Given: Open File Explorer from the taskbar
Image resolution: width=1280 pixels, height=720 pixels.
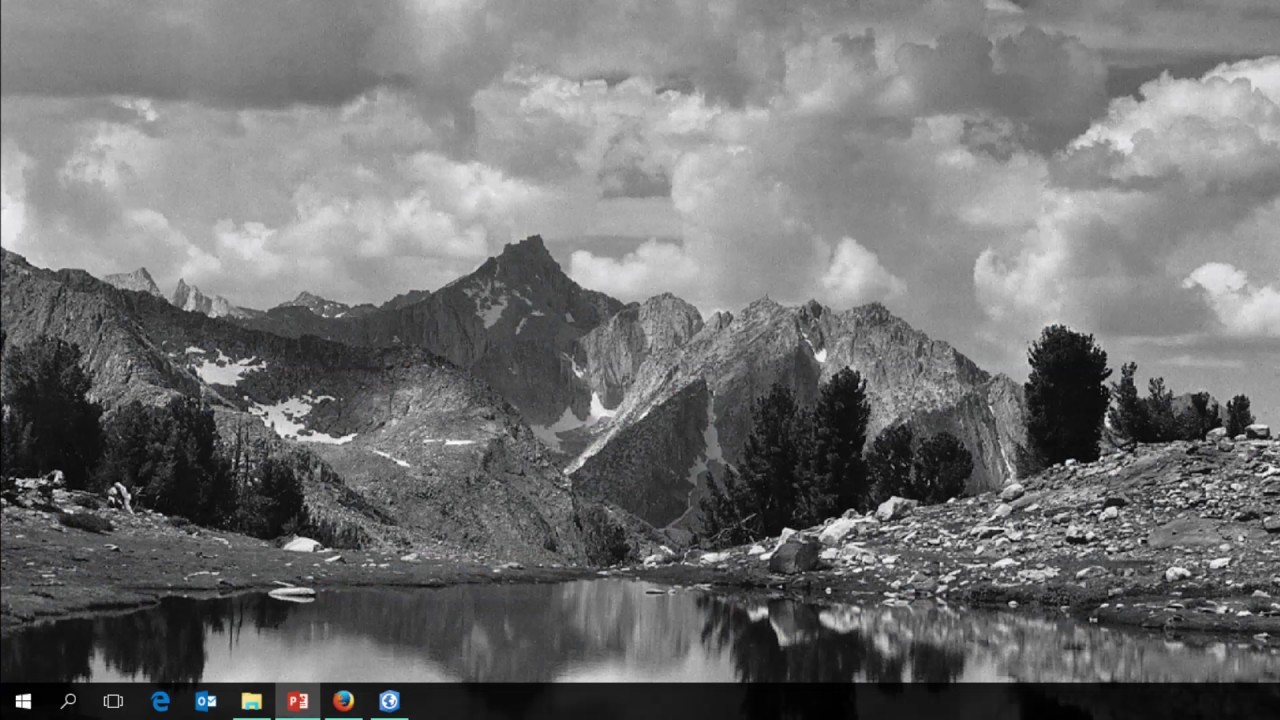Looking at the screenshot, I should [x=252, y=701].
